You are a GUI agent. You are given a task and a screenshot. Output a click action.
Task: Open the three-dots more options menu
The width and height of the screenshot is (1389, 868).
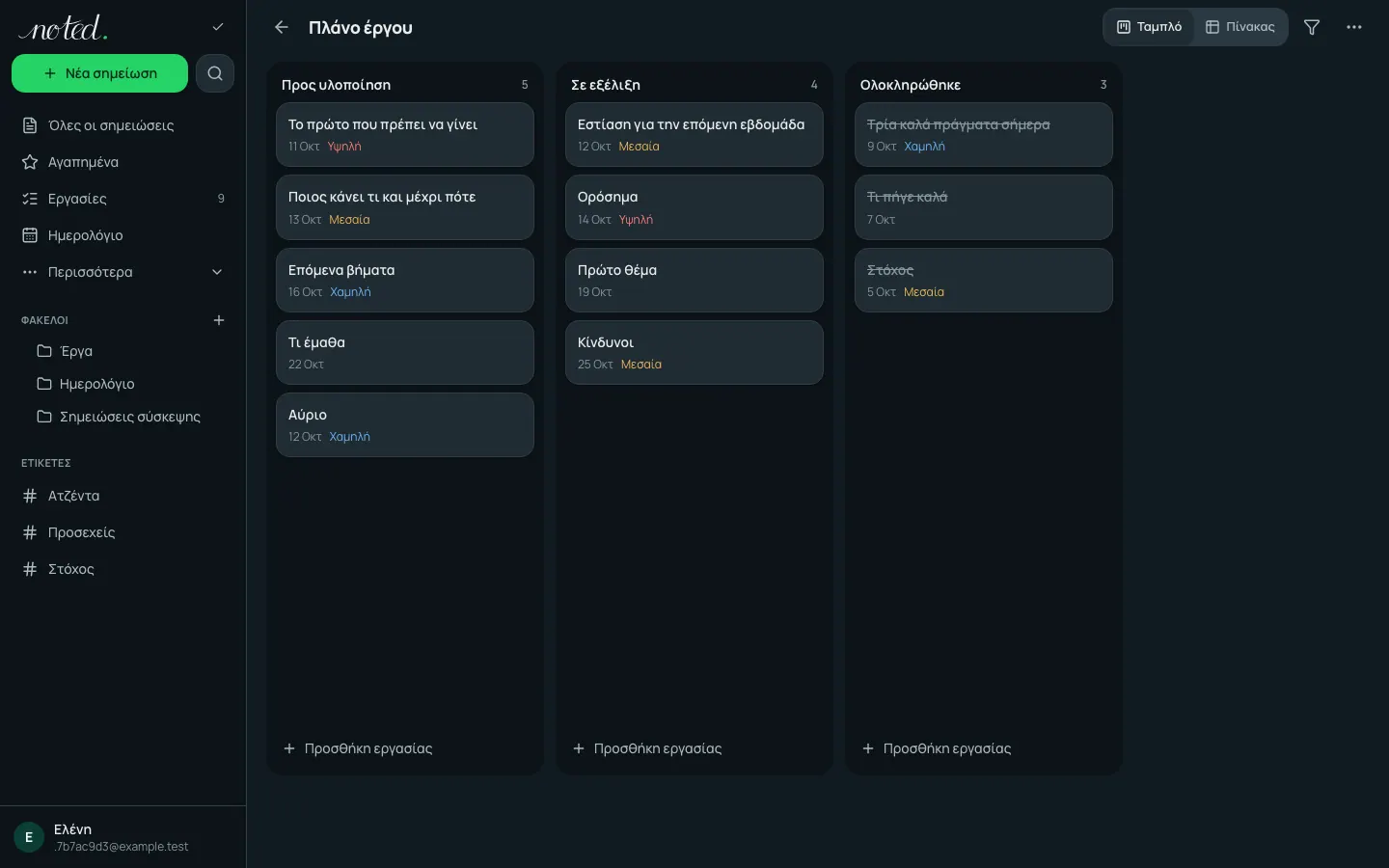(1354, 27)
